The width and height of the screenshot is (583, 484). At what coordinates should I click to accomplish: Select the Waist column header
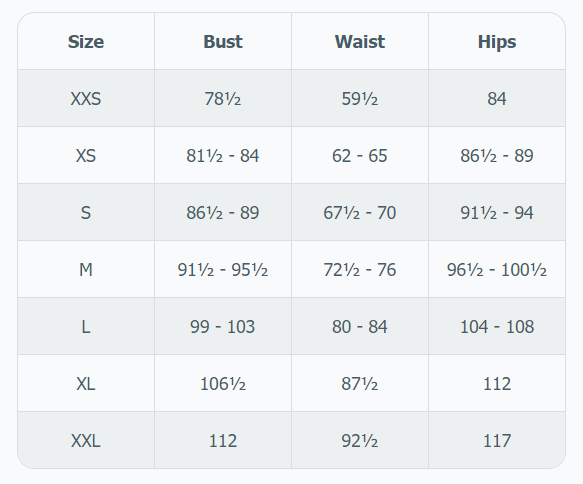pyautogui.click(x=360, y=42)
